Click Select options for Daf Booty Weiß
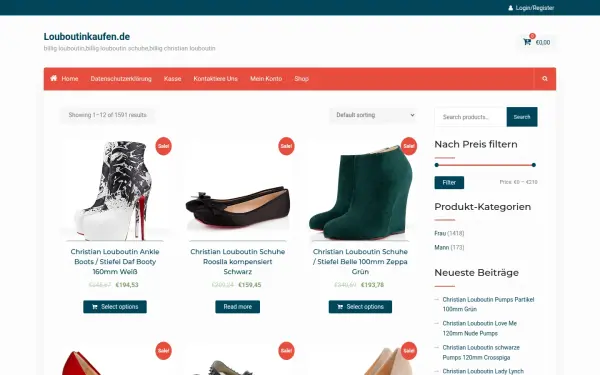Viewport: 600px width, 375px height. pos(115,307)
